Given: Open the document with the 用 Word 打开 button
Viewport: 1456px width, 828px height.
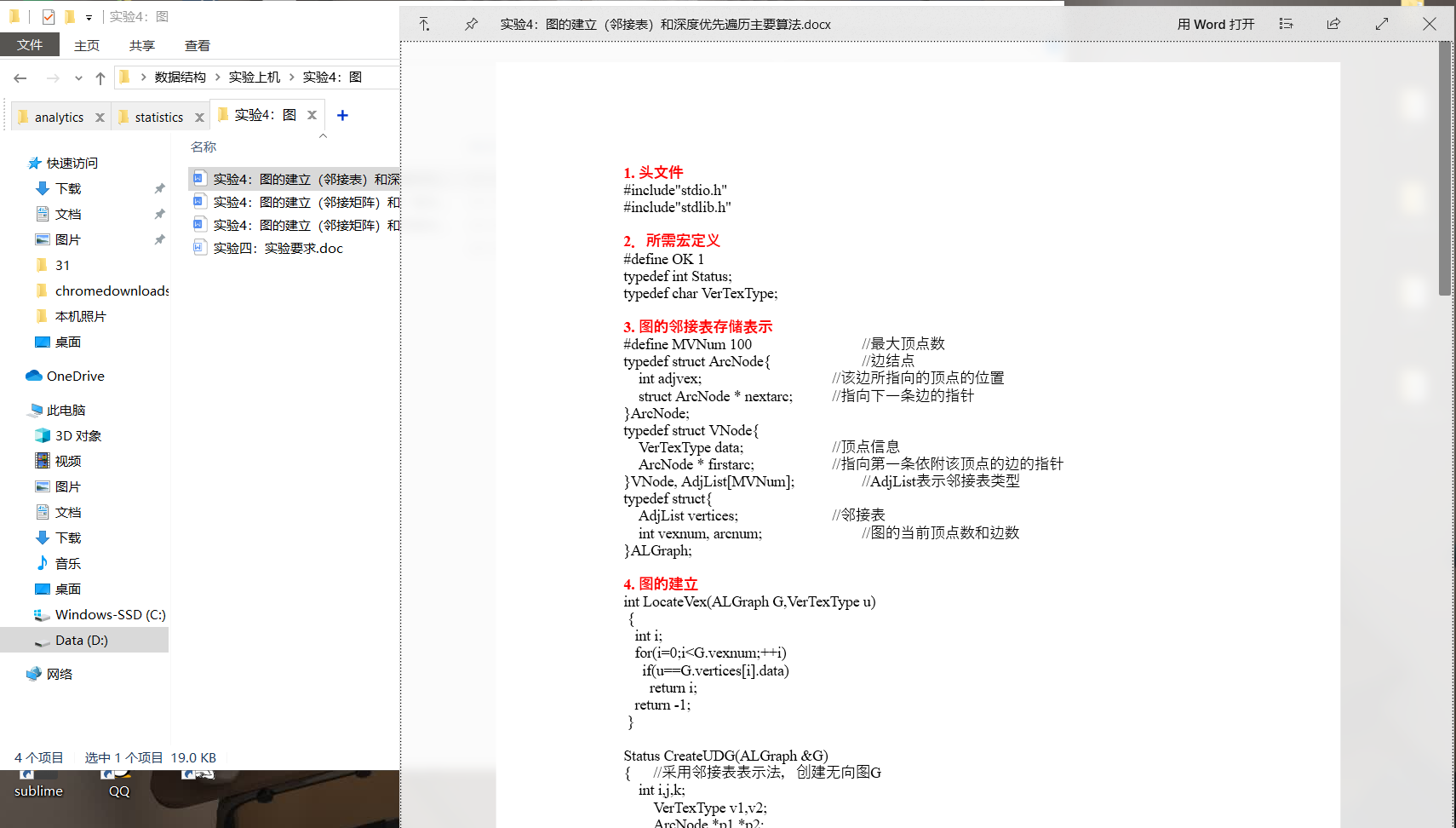Looking at the screenshot, I should (1216, 24).
